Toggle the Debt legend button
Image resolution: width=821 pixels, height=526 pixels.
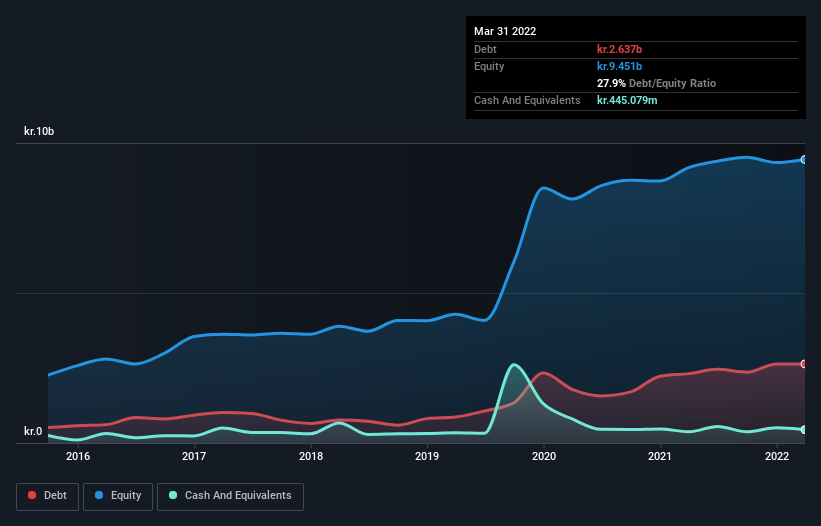47,496
